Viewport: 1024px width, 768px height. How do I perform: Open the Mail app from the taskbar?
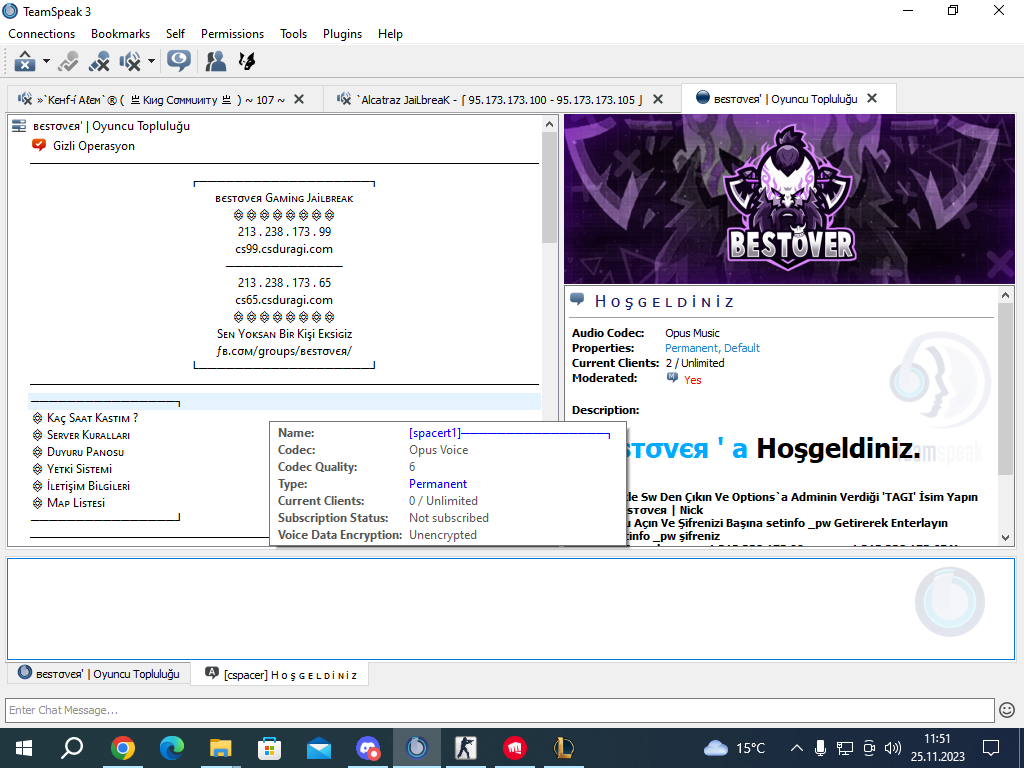tap(319, 748)
